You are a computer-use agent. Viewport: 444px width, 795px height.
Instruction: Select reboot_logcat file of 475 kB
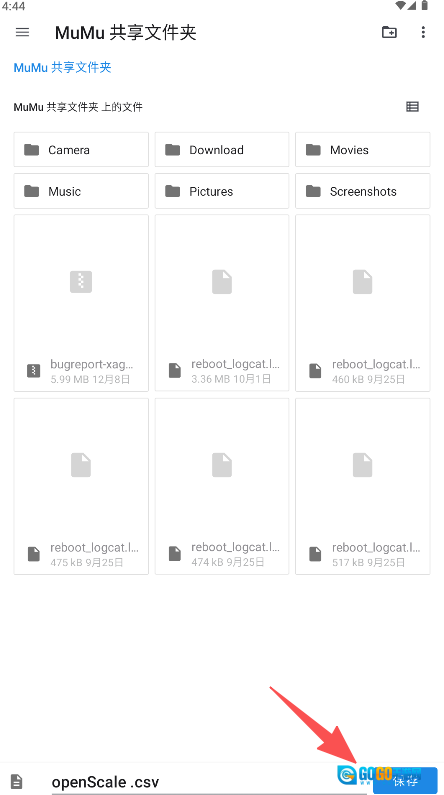pyautogui.click(x=81, y=486)
